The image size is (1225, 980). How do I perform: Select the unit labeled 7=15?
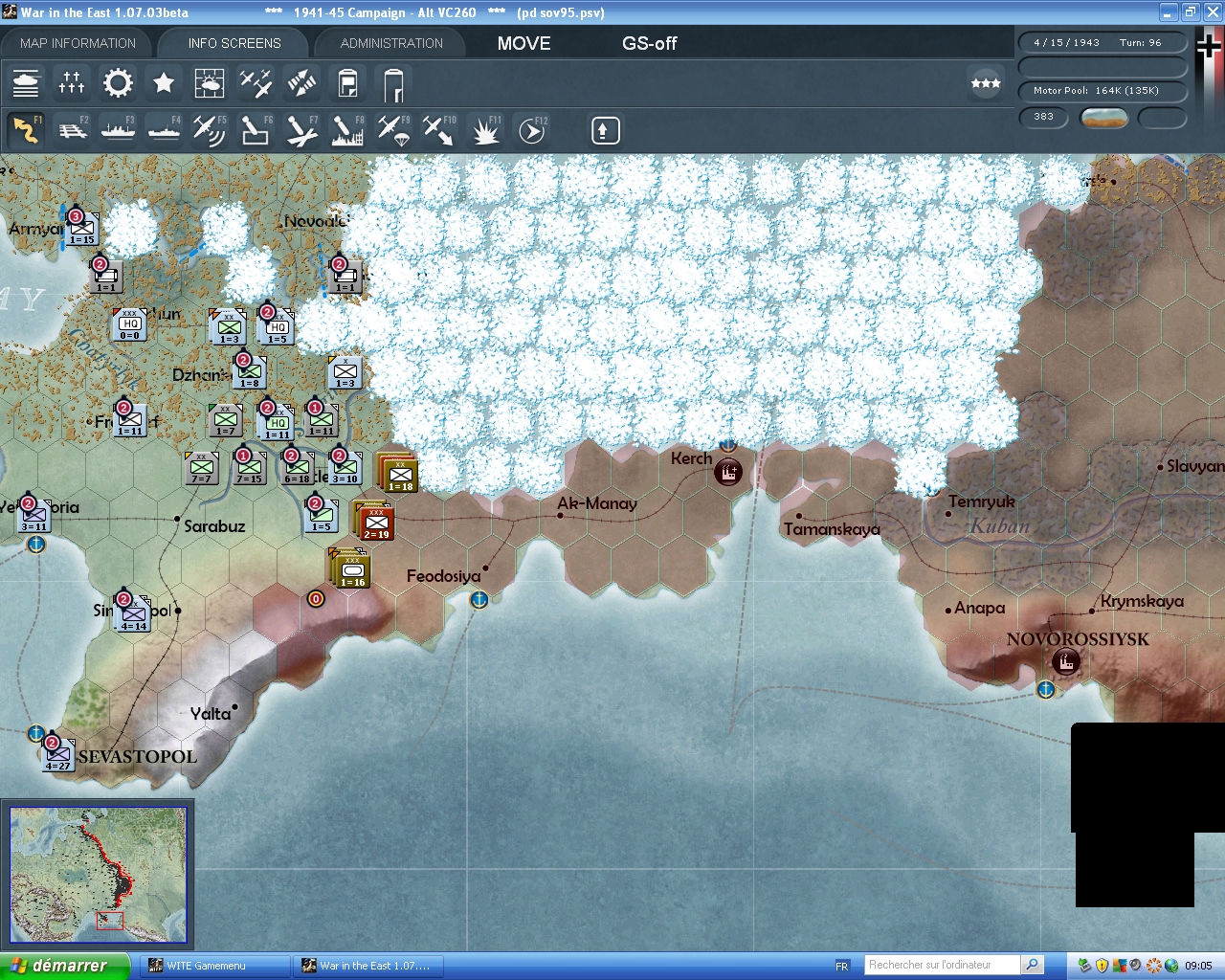pyautogui.click(x=249, y=468)
